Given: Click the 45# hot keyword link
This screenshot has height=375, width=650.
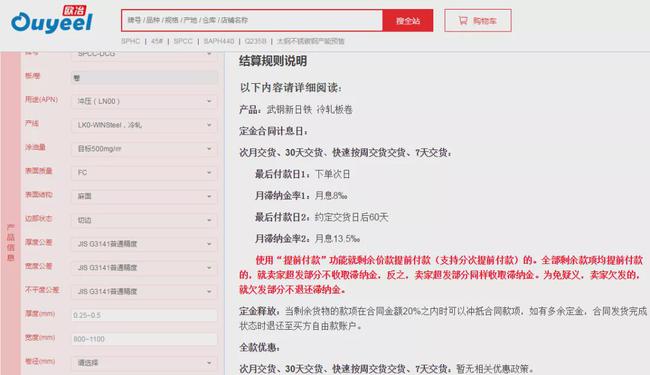Looking at the screenshot, I should click(157, 41).
